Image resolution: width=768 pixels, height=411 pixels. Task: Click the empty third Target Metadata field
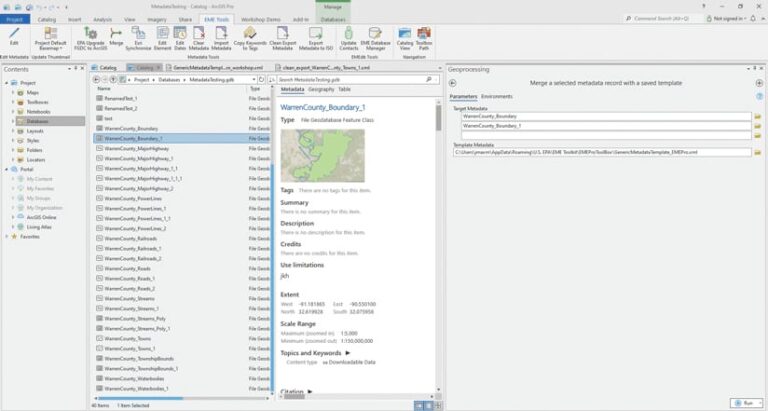coord(606,135)
